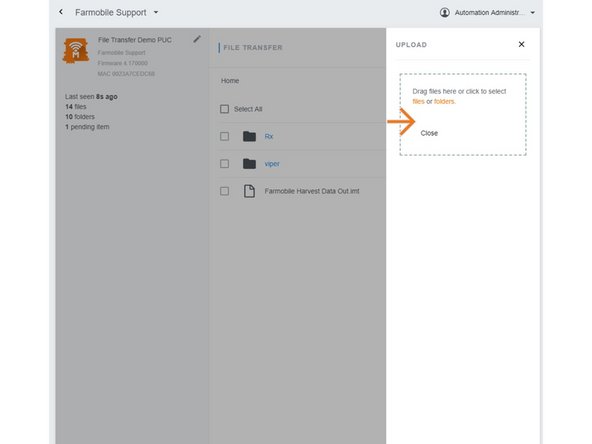This screenshot has height=444, width=592.
Task: Click the back arrow beside Farmobile Support
Action: click(x=61, y=12)
